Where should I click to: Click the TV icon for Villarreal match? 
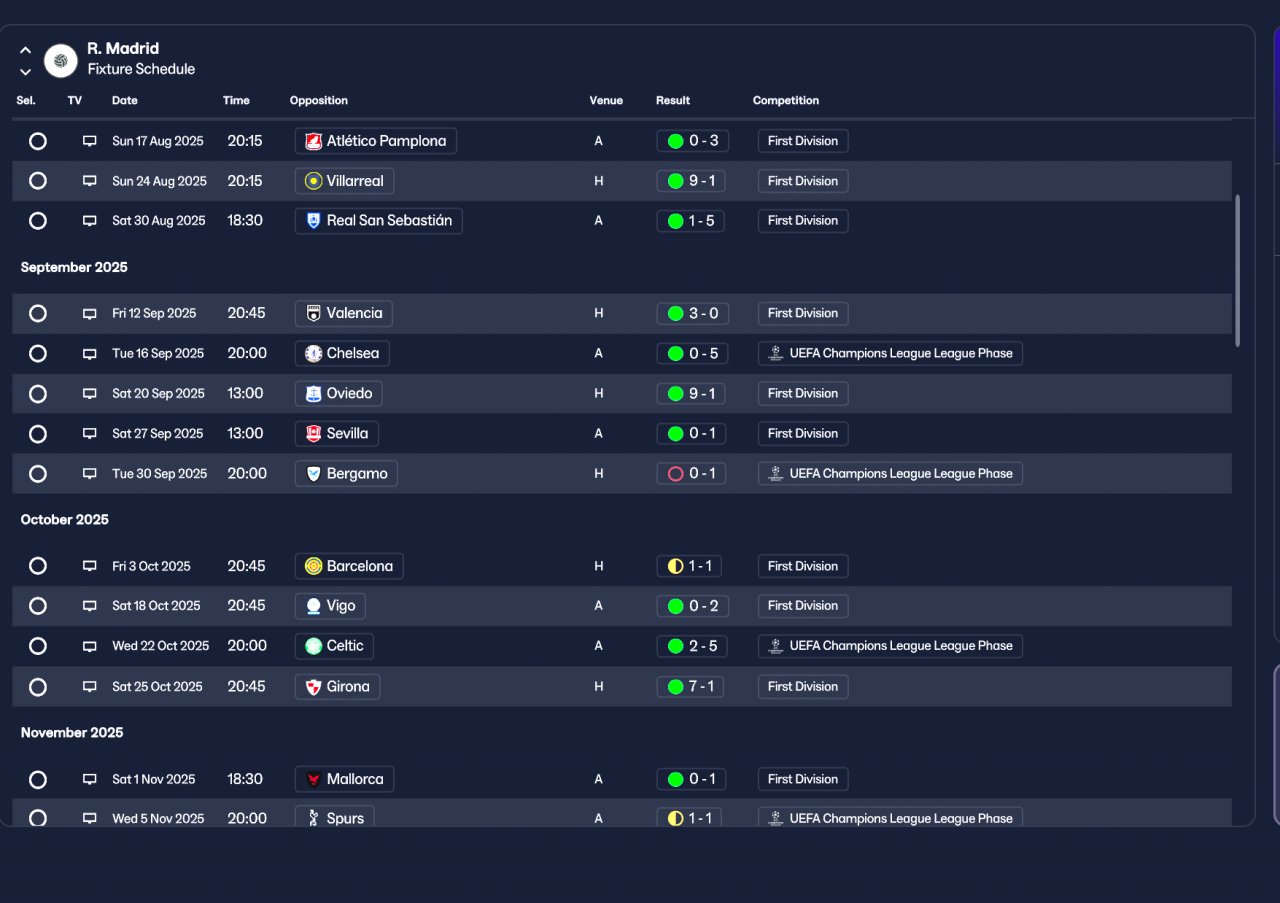click(x=90, y=181)
